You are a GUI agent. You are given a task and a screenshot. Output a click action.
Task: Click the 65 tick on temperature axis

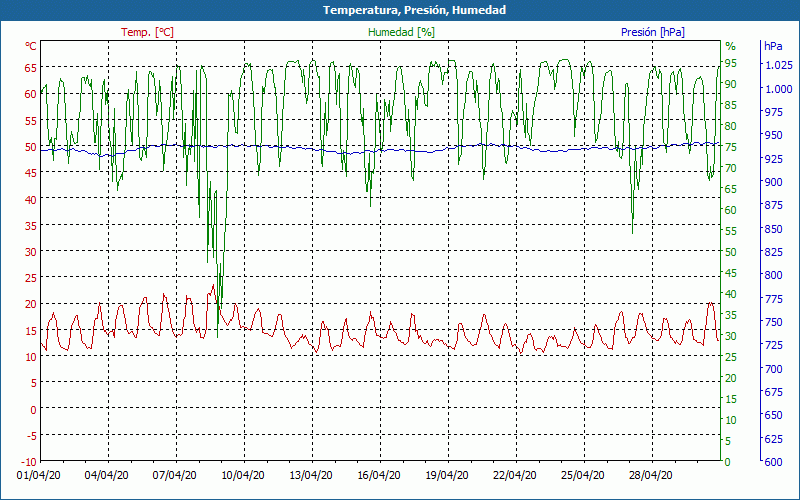[31, 67]
